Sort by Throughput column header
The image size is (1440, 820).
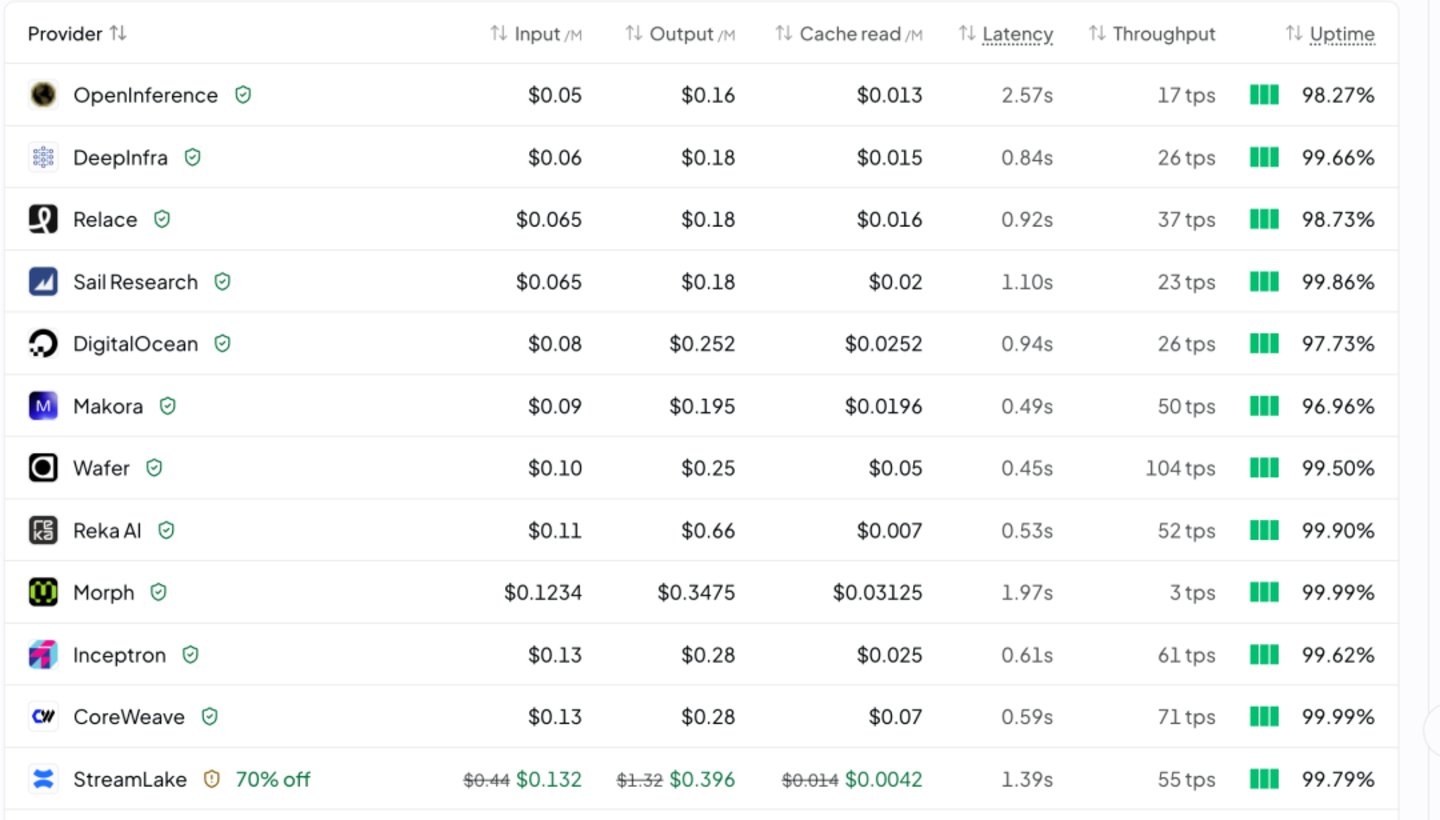1152,34
